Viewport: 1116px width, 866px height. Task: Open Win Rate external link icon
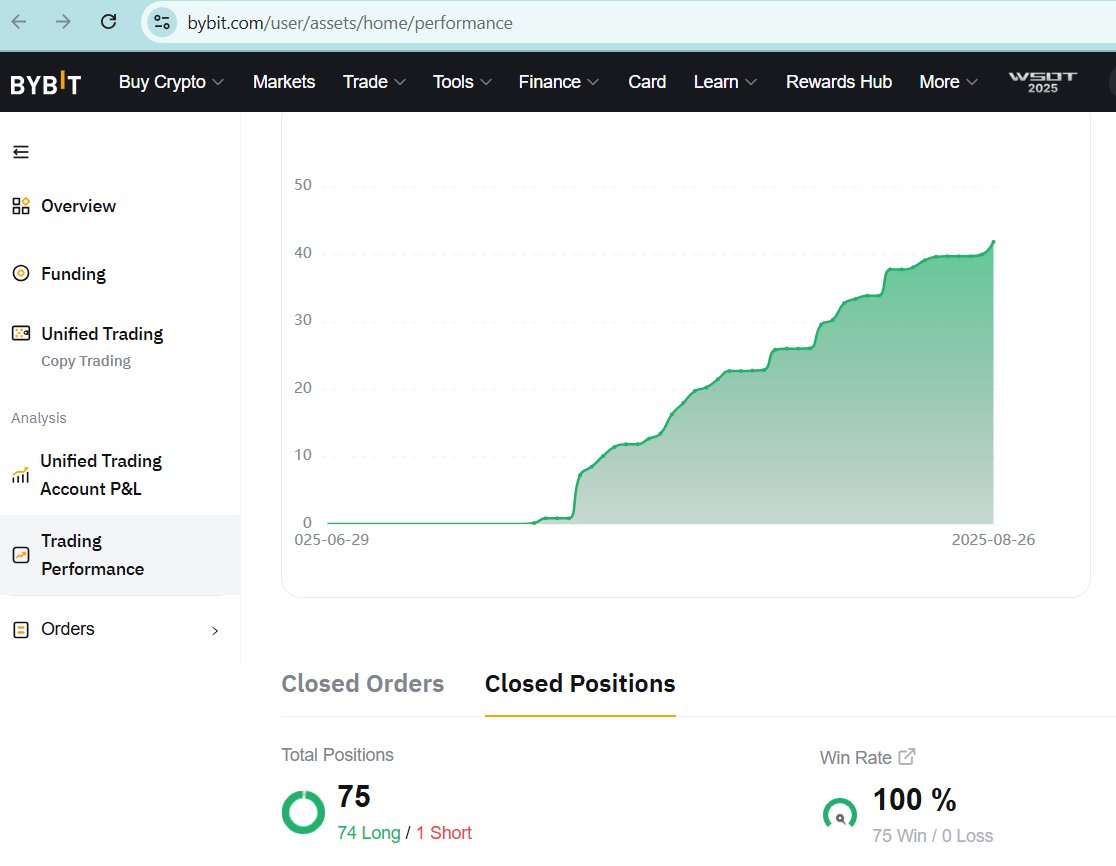coord(906,756)
